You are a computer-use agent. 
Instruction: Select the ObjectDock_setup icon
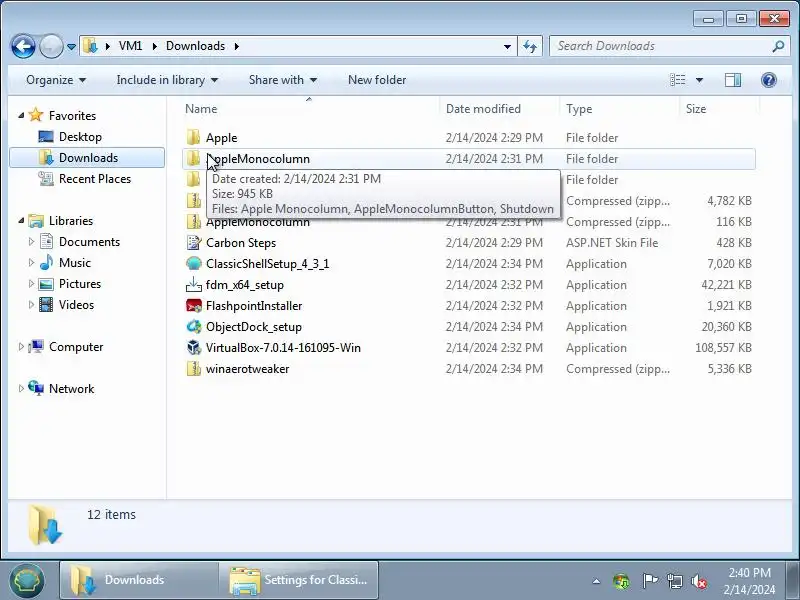193,327
